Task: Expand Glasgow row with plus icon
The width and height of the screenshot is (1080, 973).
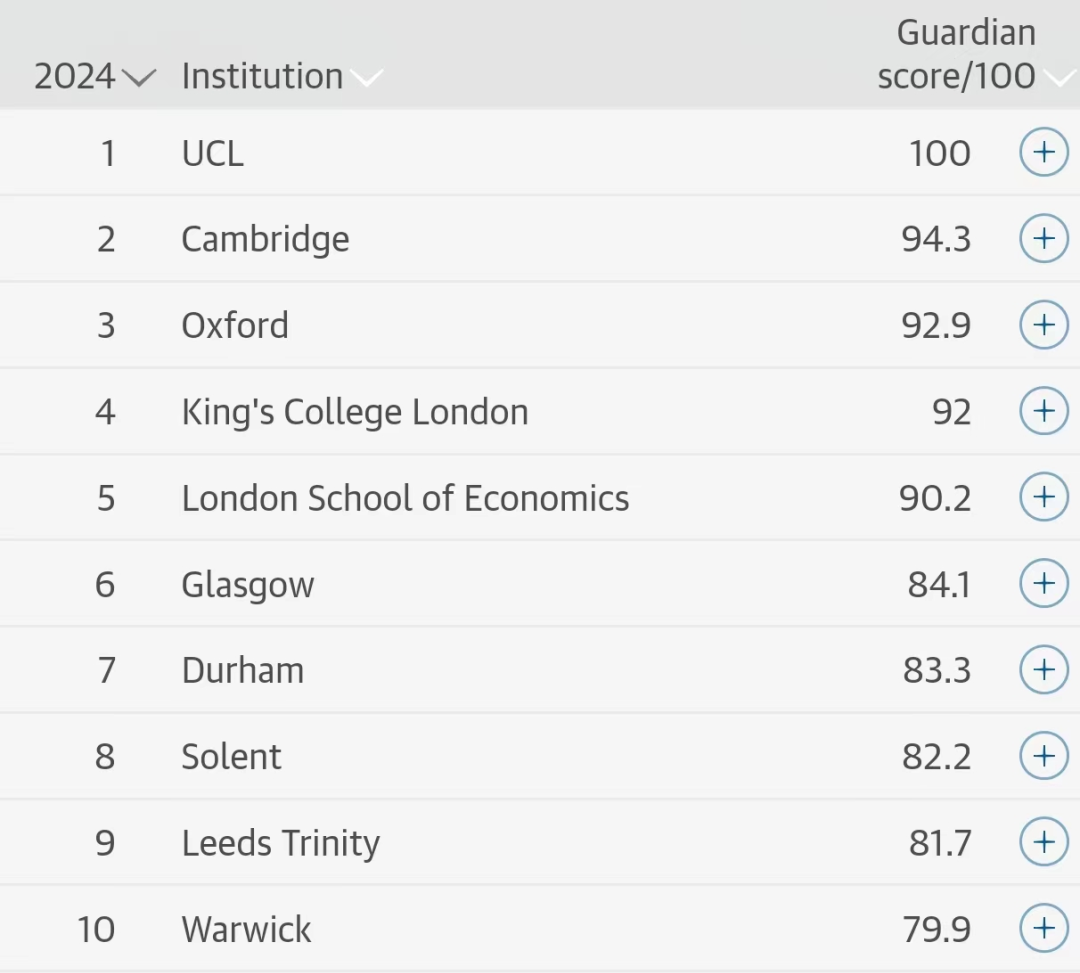Action: coord(1044,583)
